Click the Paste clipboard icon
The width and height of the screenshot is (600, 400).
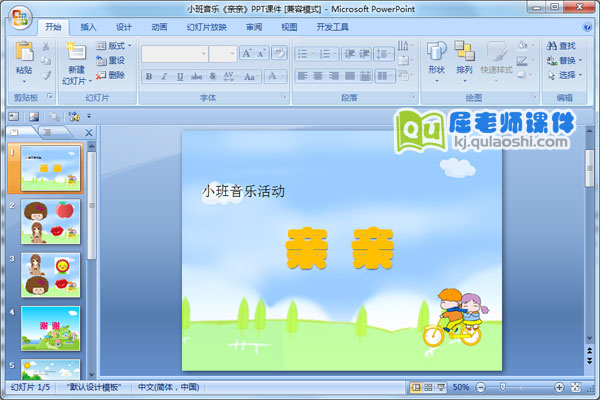24,51
